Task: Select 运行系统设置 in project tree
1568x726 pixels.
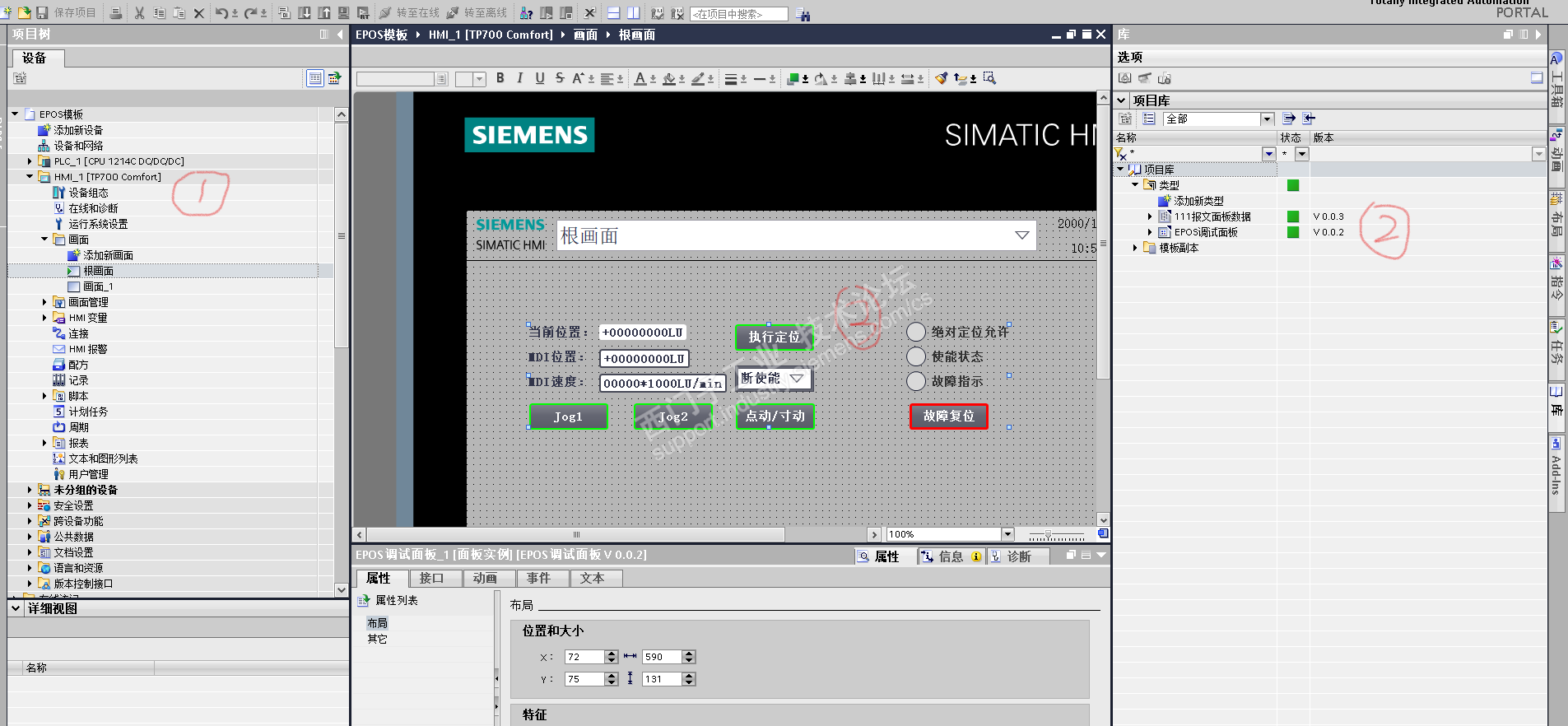Action: point(98,224)
